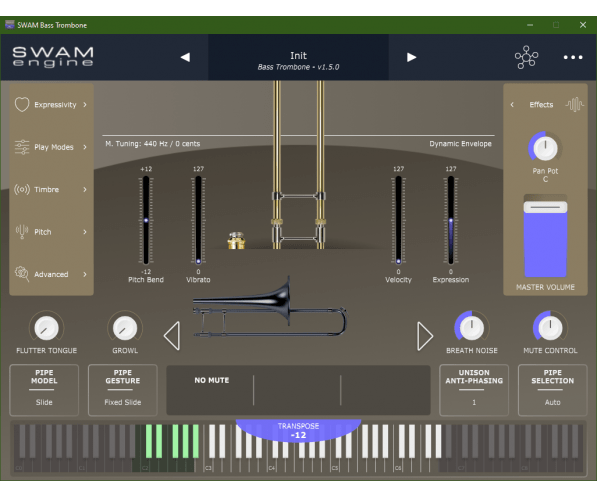Click the Flutter Tongue knob
Image resolution: width=597 pixels, height=497 pixels.
46,328
